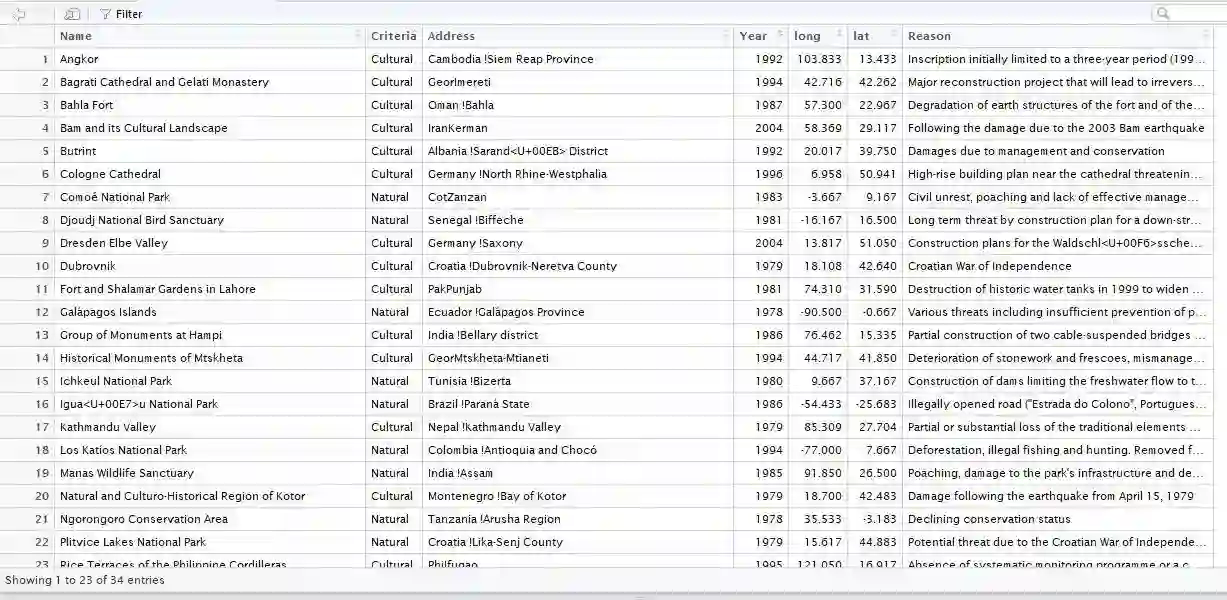Viewport: 1227px width, 600px height.
Task: Click the sort arrows on the Reason column
Action: [x=1205, y=36]
